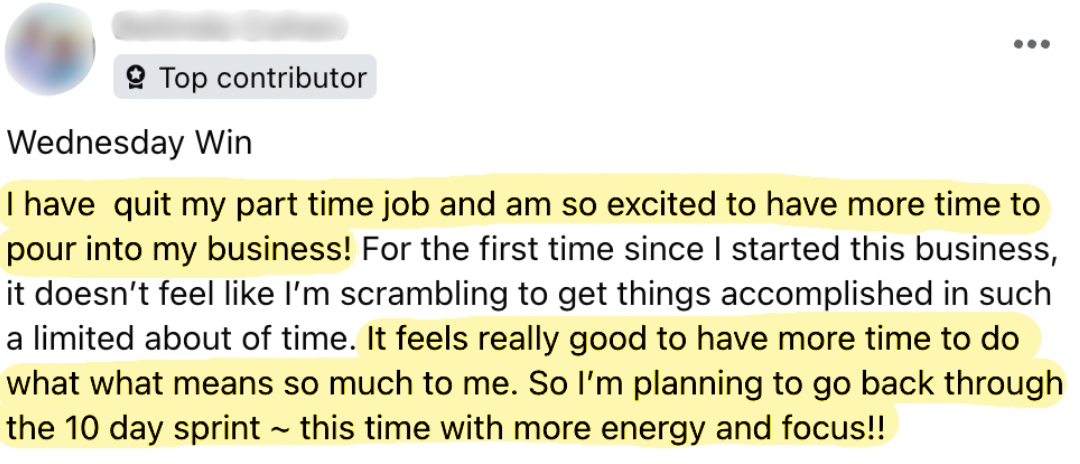Click the "a limited about of time." text

coord(182,339)
